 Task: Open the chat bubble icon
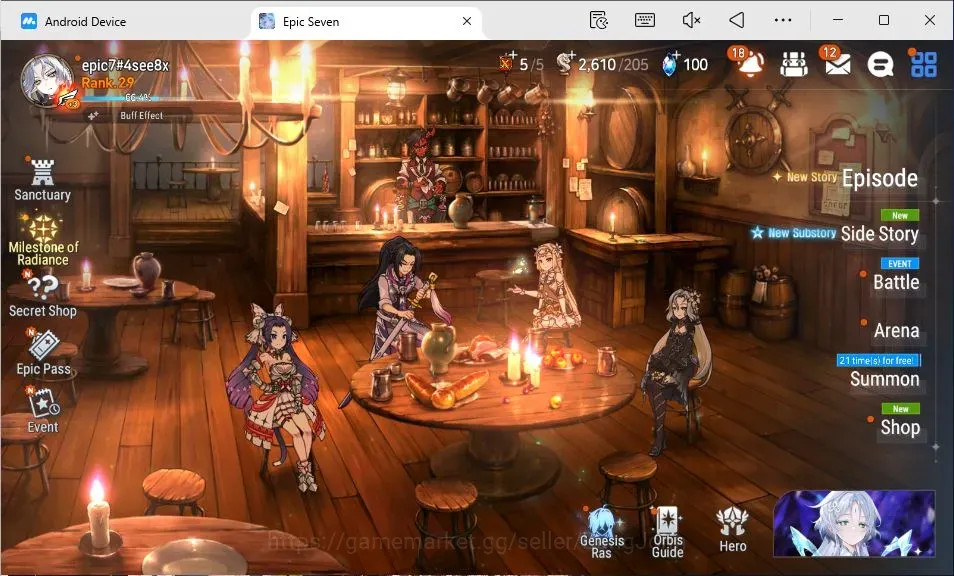[880, 64]
